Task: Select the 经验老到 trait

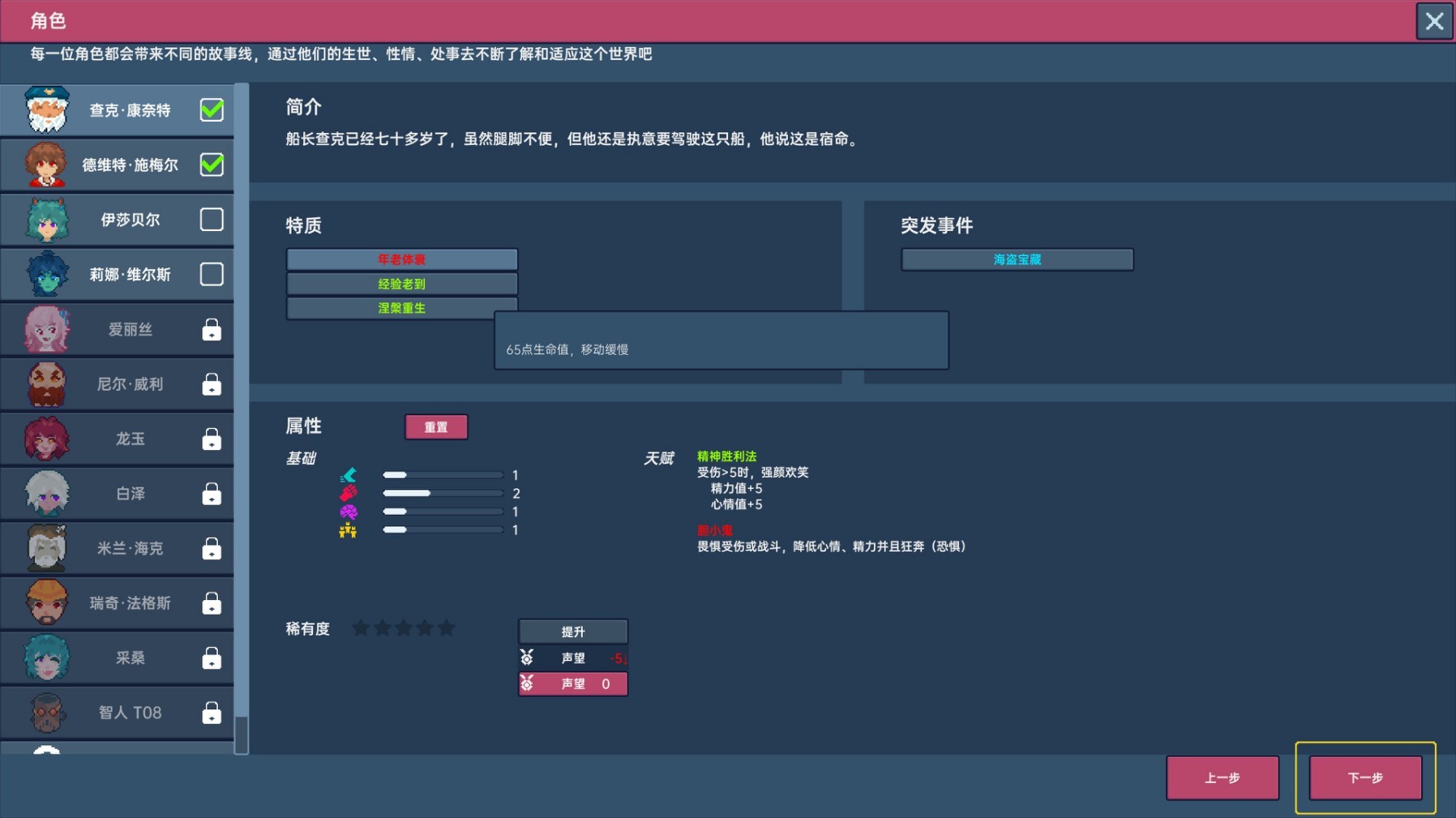Action: 402,284
